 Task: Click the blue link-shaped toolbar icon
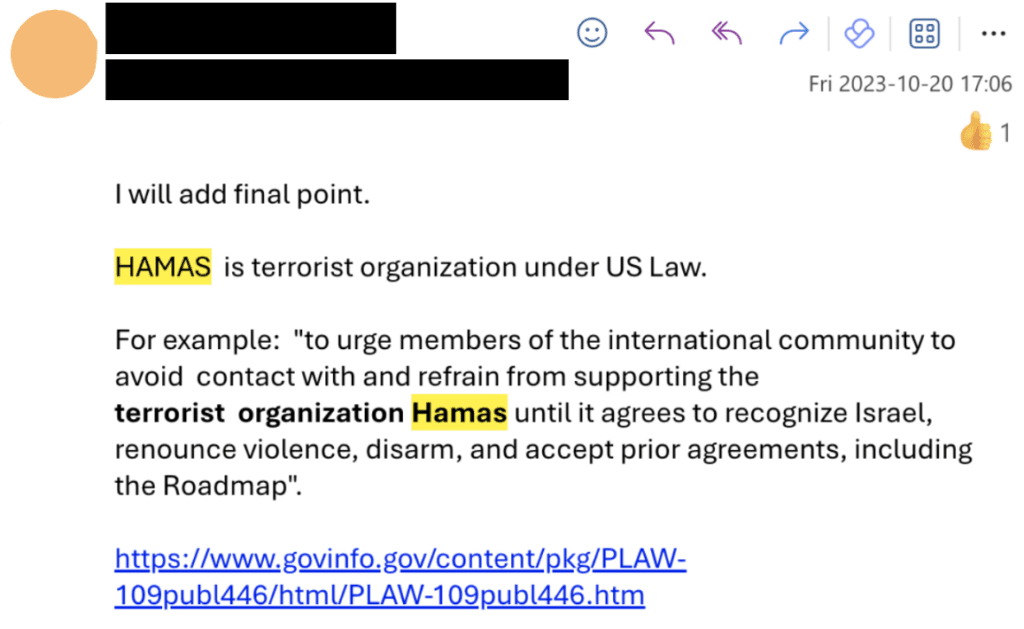[859, 33]
